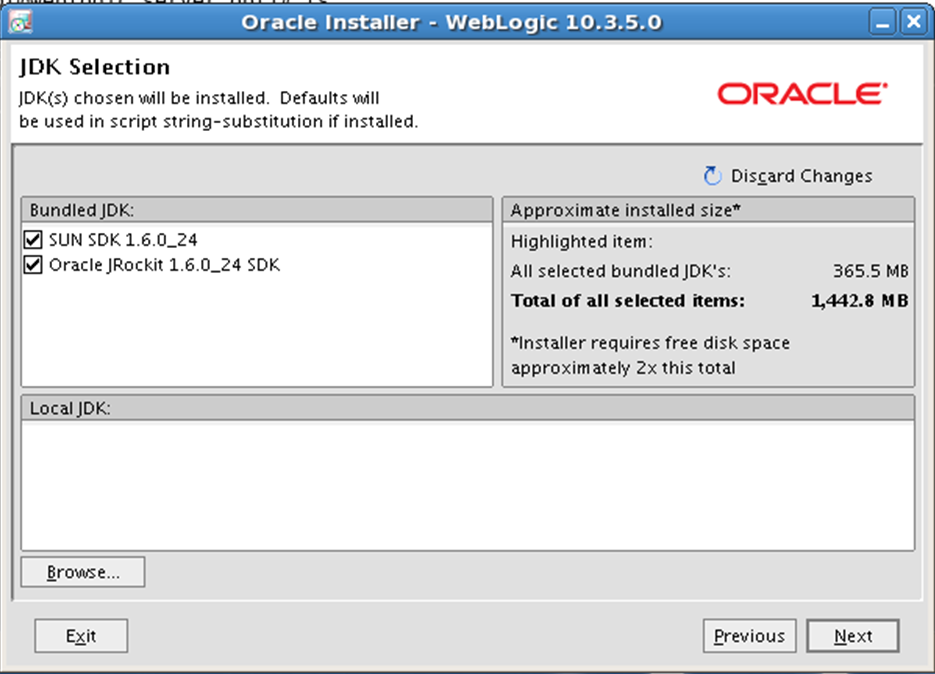Click the Oracle logo

click(802, 94)
